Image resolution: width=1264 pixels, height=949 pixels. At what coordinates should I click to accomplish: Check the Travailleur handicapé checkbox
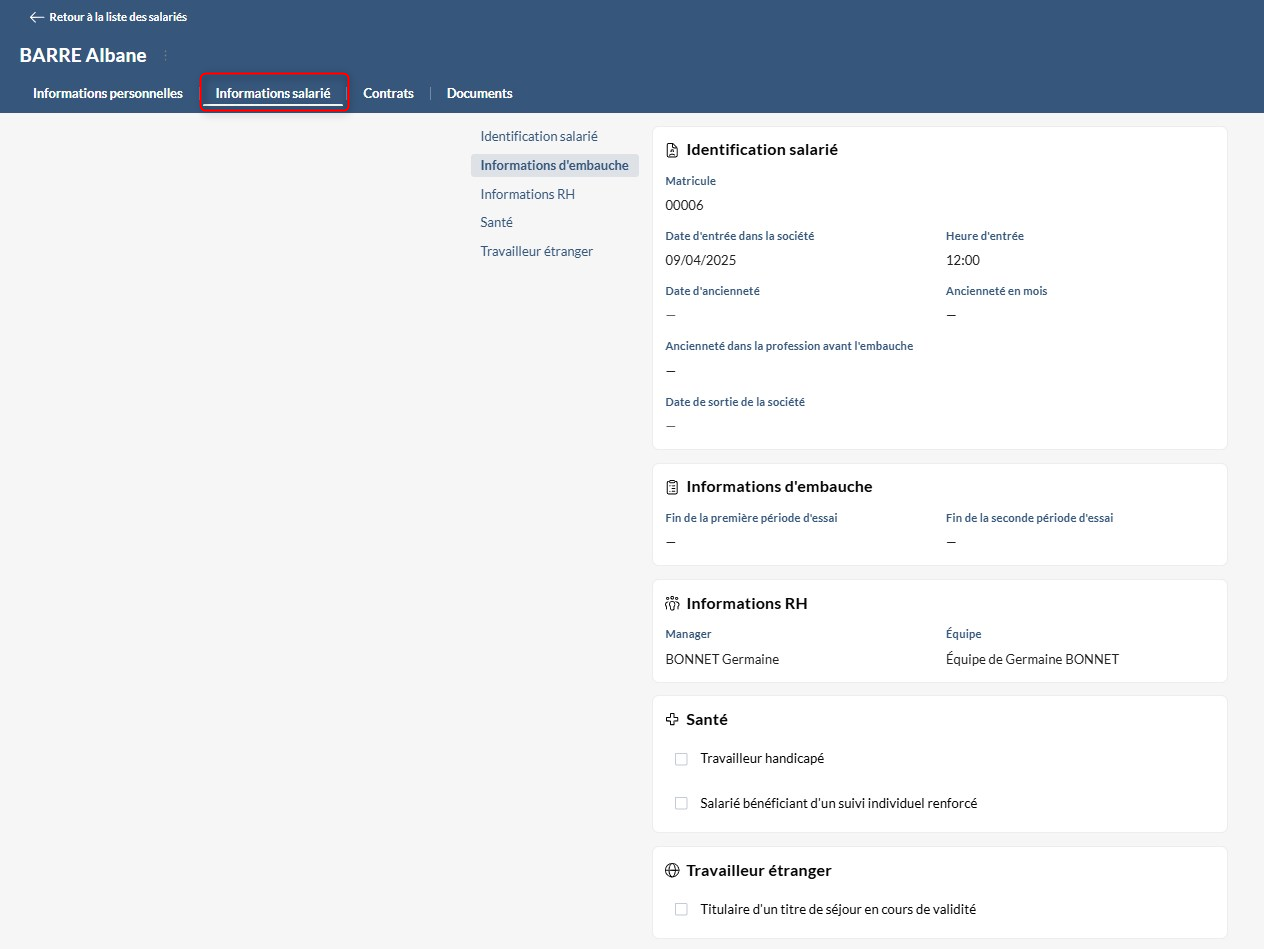[681, 759]
